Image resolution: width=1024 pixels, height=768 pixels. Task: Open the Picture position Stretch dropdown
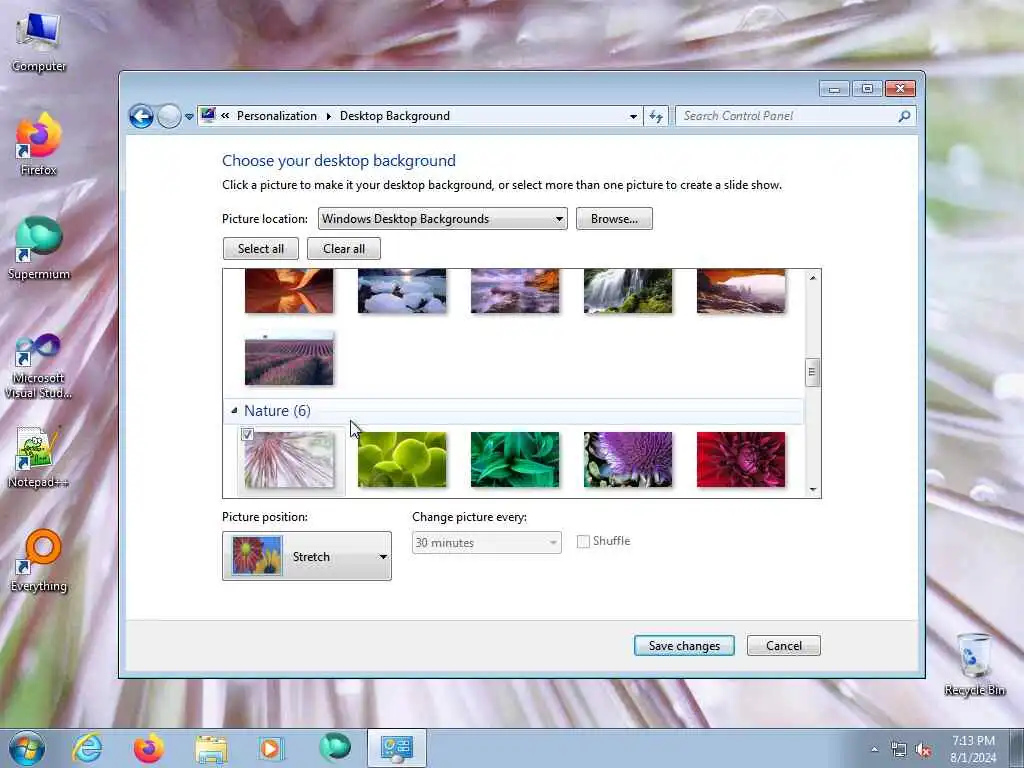tap(306, 556)
